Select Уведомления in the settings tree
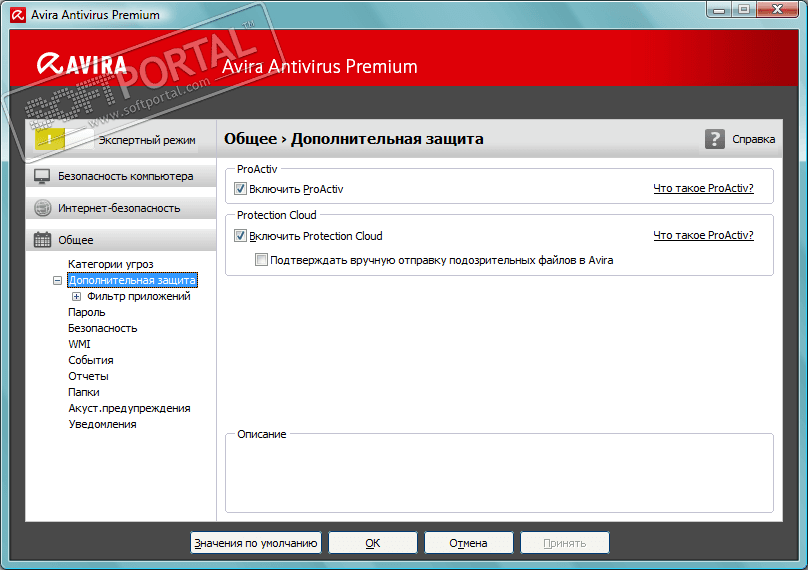This screenshot has height=570, width=808. coord(103,424)
